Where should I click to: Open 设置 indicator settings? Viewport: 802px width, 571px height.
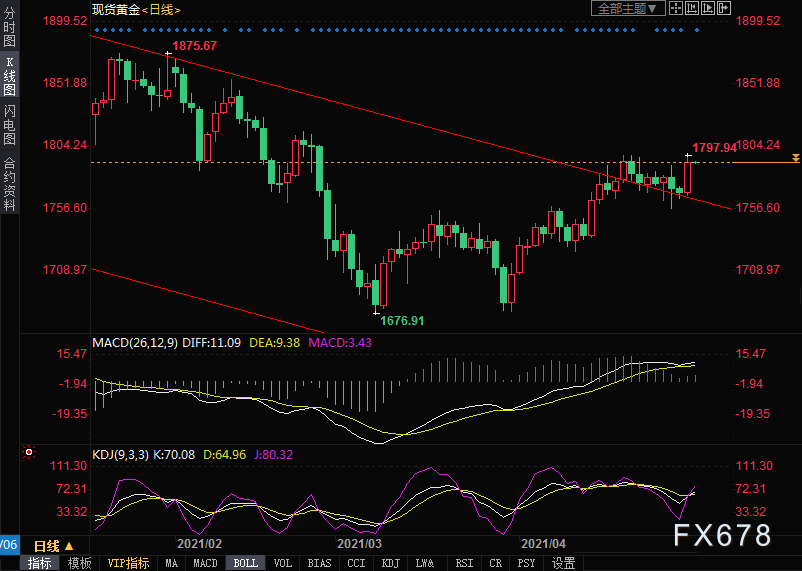tap(563, 563)
